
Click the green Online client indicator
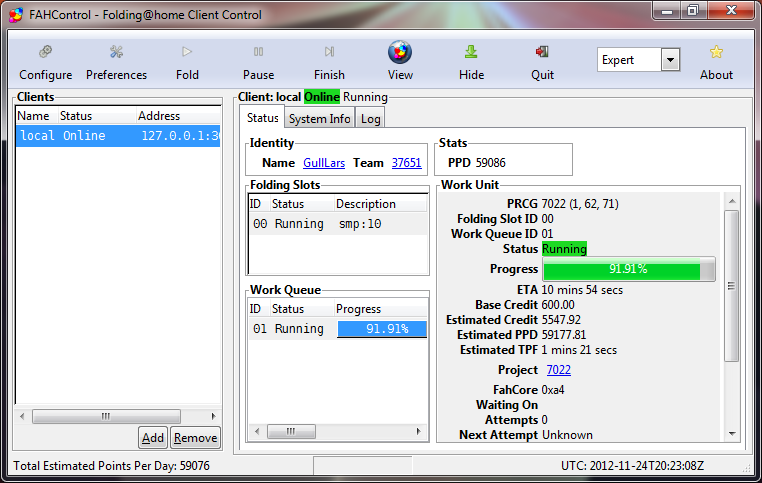[322, 97]
